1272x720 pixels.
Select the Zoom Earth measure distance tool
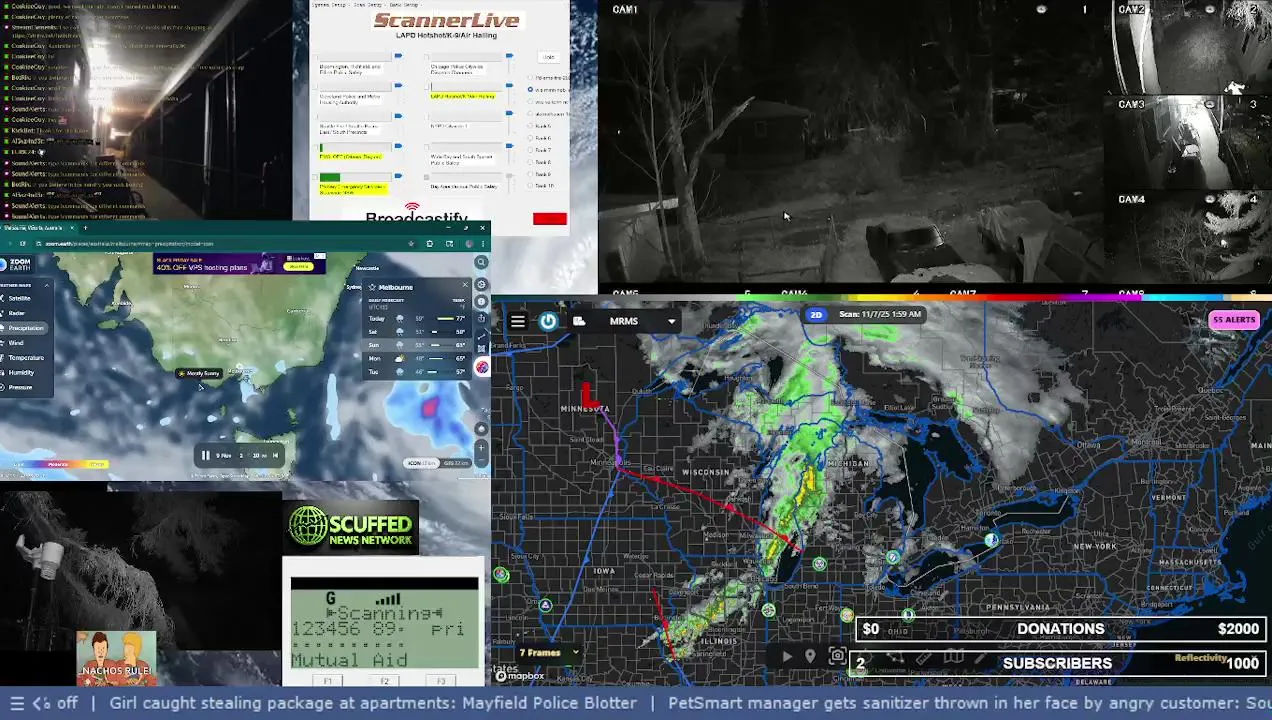click(481, 337)
